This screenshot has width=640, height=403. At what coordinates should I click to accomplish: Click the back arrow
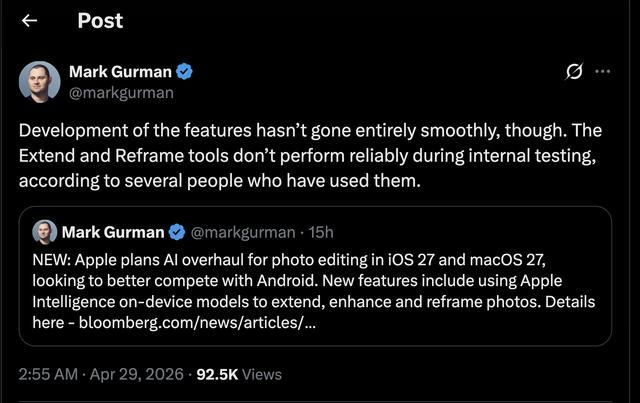click(x=30, y=20)
